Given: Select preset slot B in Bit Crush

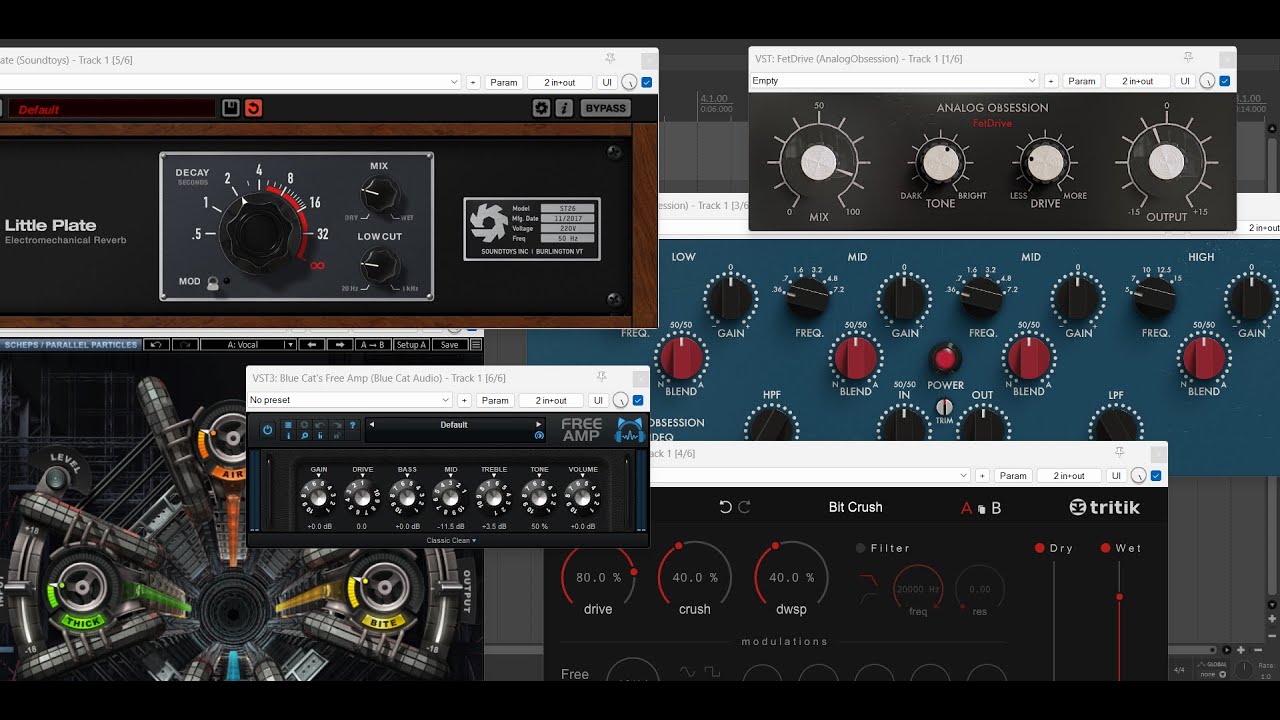Looking at the screenshot, I should tap(996, 508).
